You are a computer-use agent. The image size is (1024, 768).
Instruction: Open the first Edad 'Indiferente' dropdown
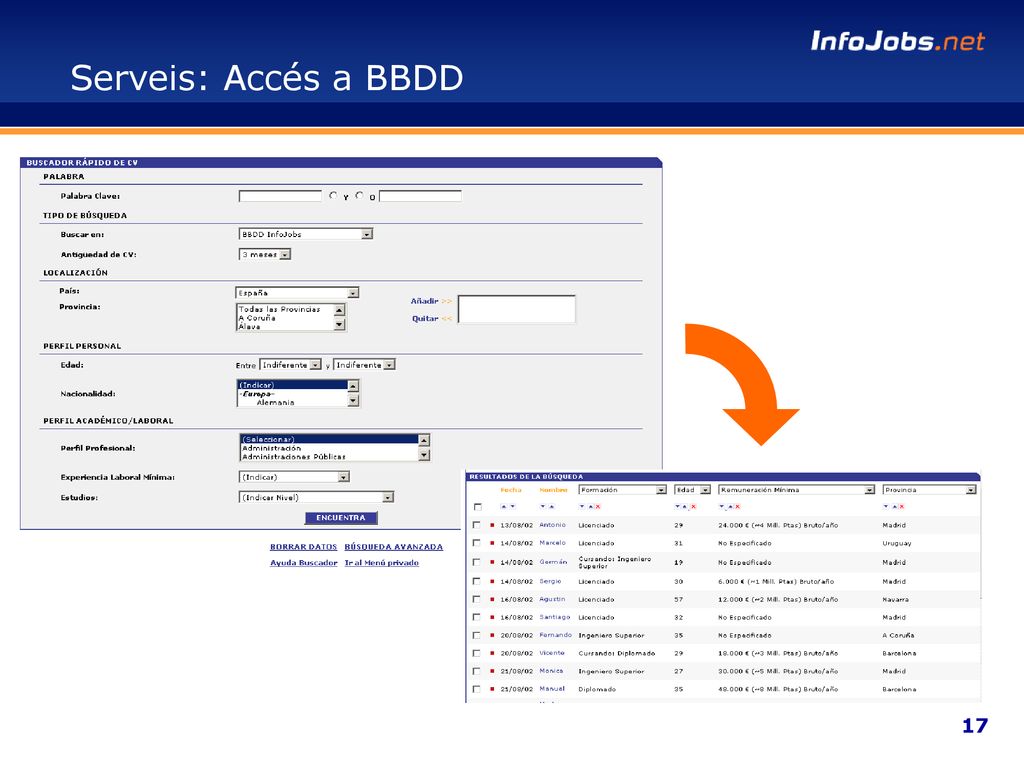(291, 364)
